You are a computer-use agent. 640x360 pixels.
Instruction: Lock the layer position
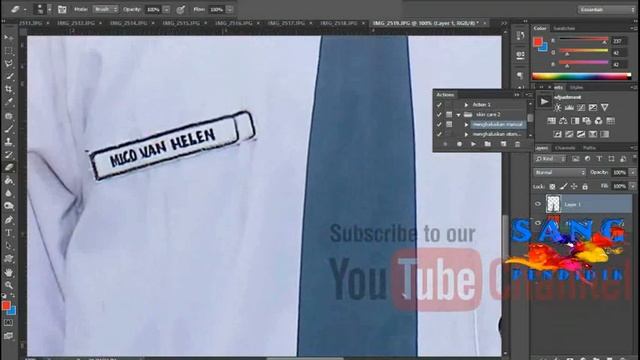(574, 187)
